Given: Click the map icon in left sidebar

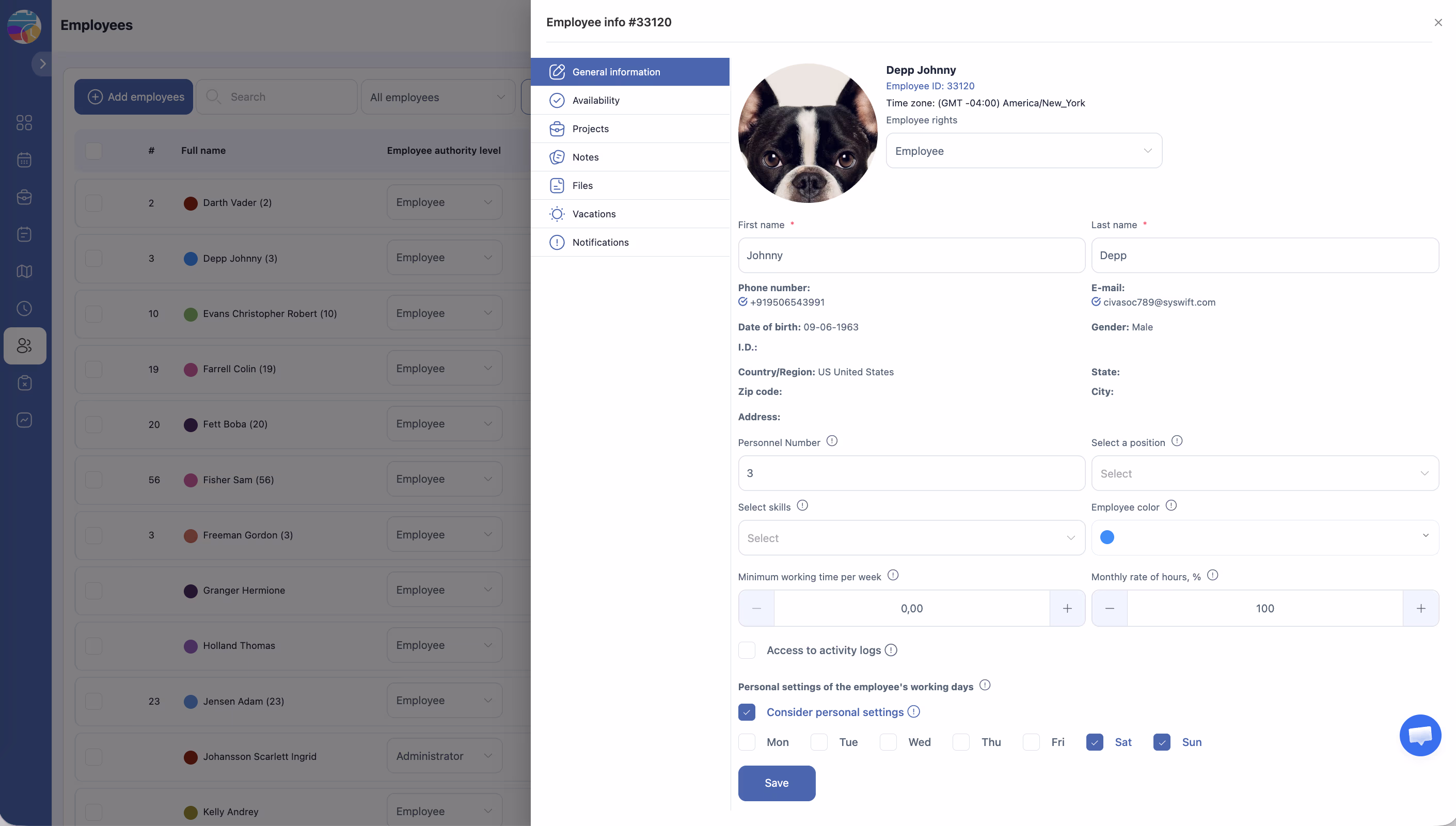Looking at the screenshot, I should point(24,271).
